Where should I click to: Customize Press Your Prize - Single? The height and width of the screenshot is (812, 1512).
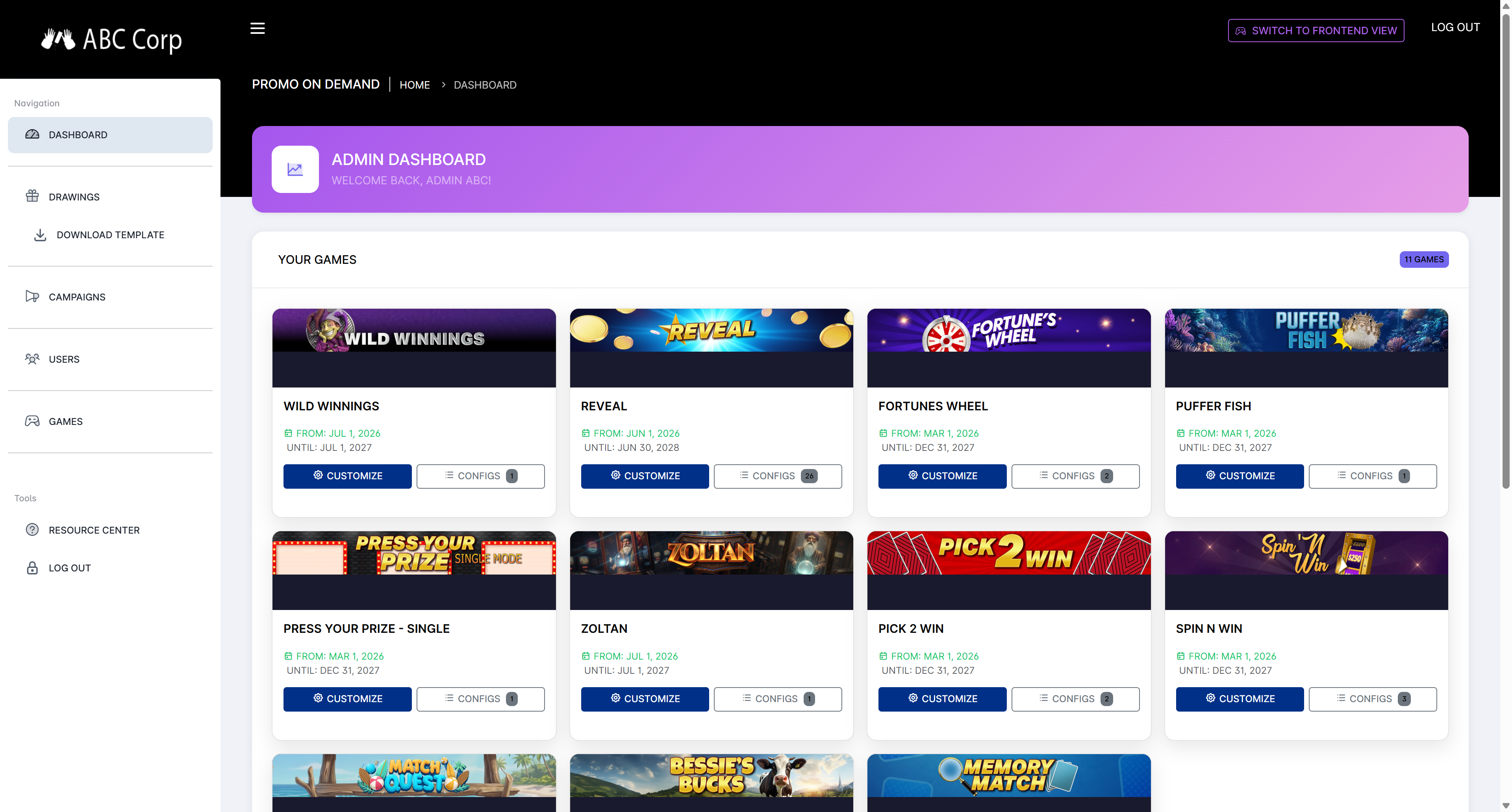tap(347, 699)
